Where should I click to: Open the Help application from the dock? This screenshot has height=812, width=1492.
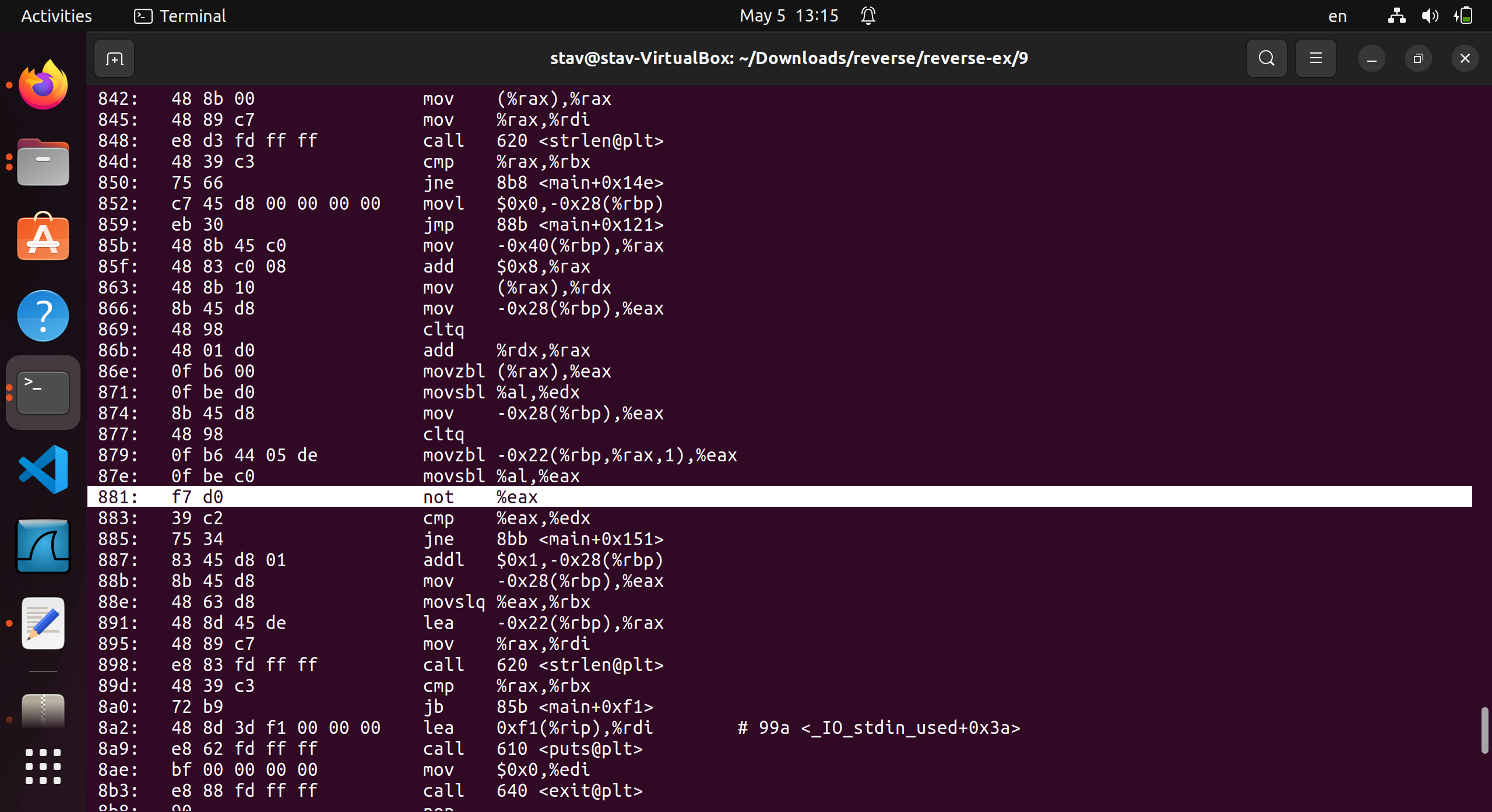pos(43,316)
